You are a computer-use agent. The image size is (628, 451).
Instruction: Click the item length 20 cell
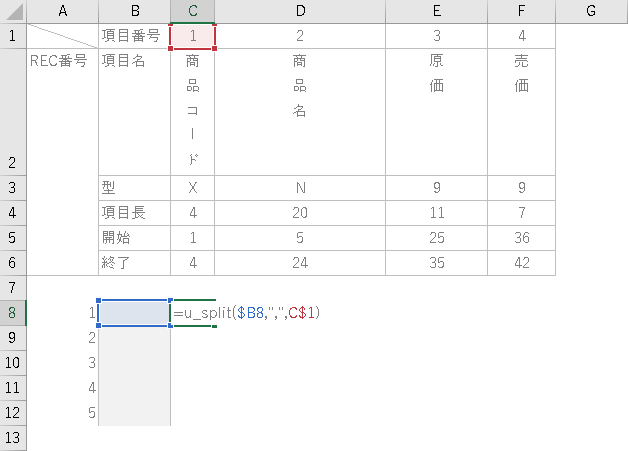[300, 213]
